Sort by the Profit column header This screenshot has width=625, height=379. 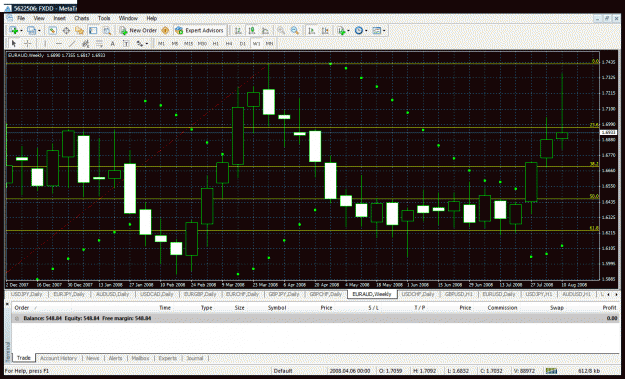pyautogui.click(x=609, y=308)
